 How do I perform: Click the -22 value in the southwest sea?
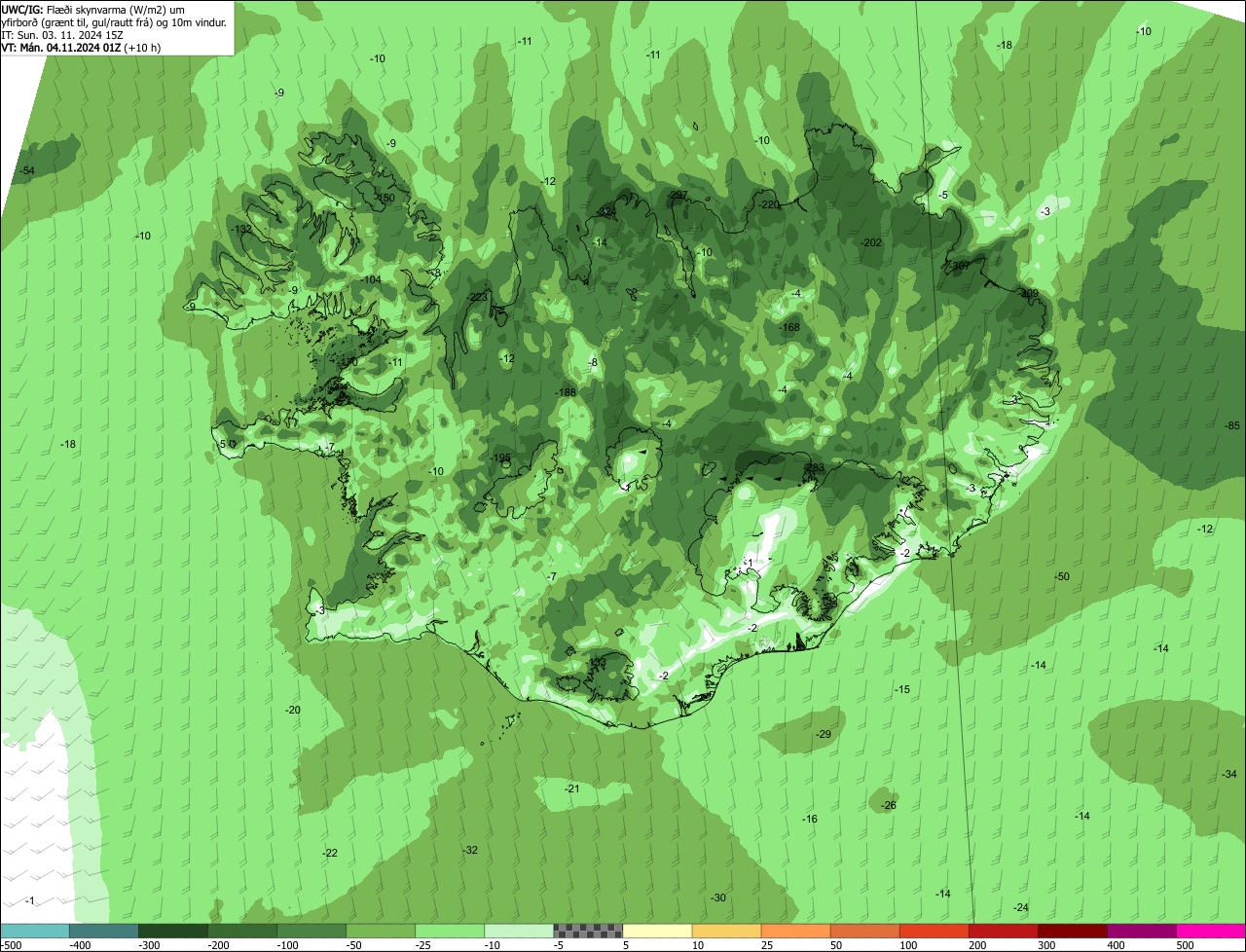pyautogui.click(x=330, y=854)
